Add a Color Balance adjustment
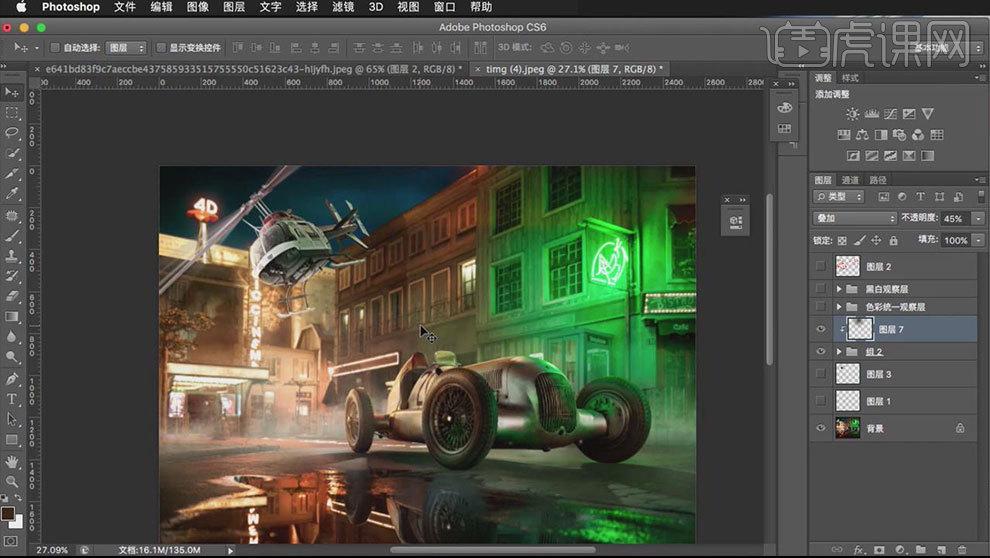Screen dimensions: 990x558 point(862,134)
